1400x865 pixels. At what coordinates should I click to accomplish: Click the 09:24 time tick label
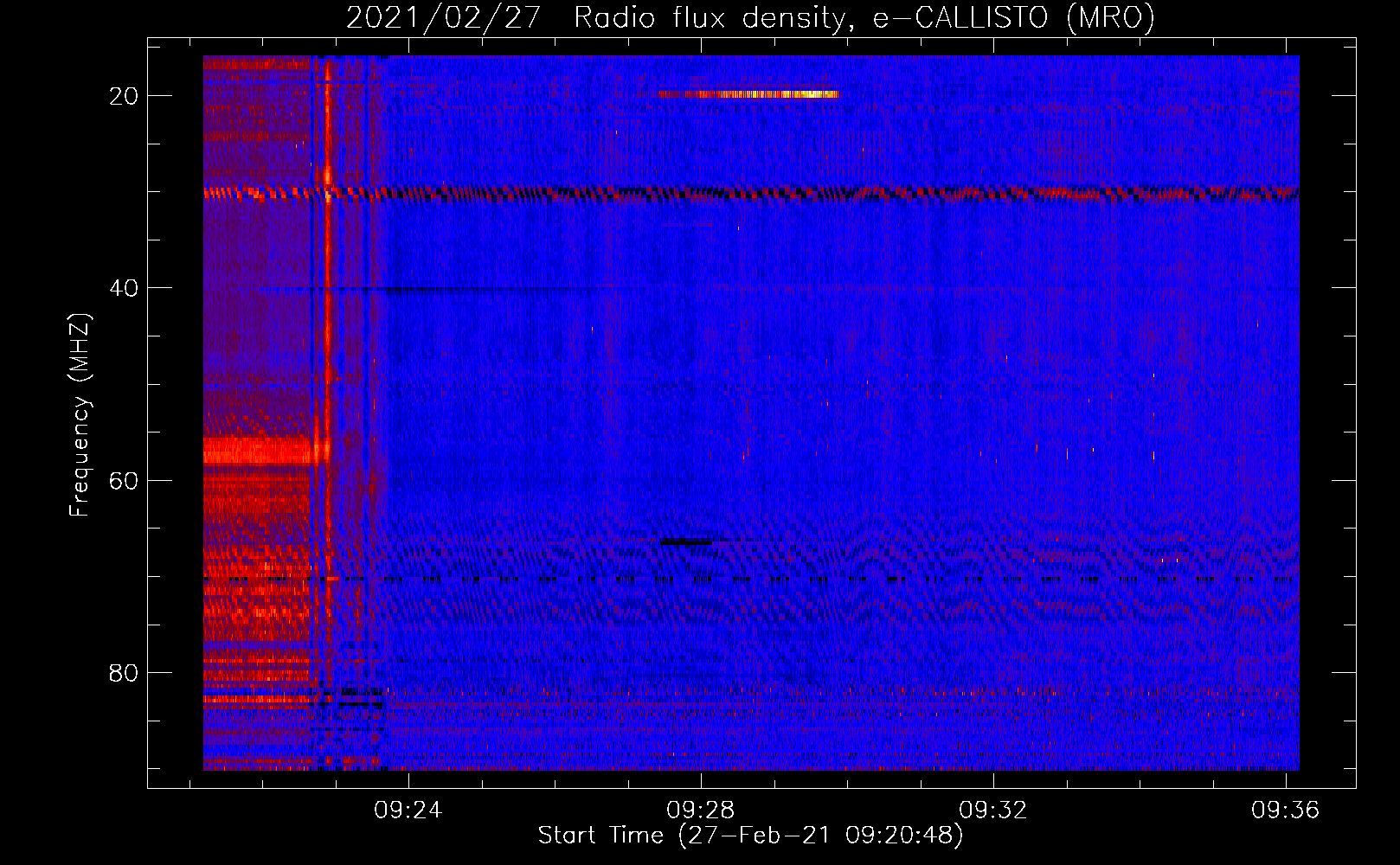point(408,810)
